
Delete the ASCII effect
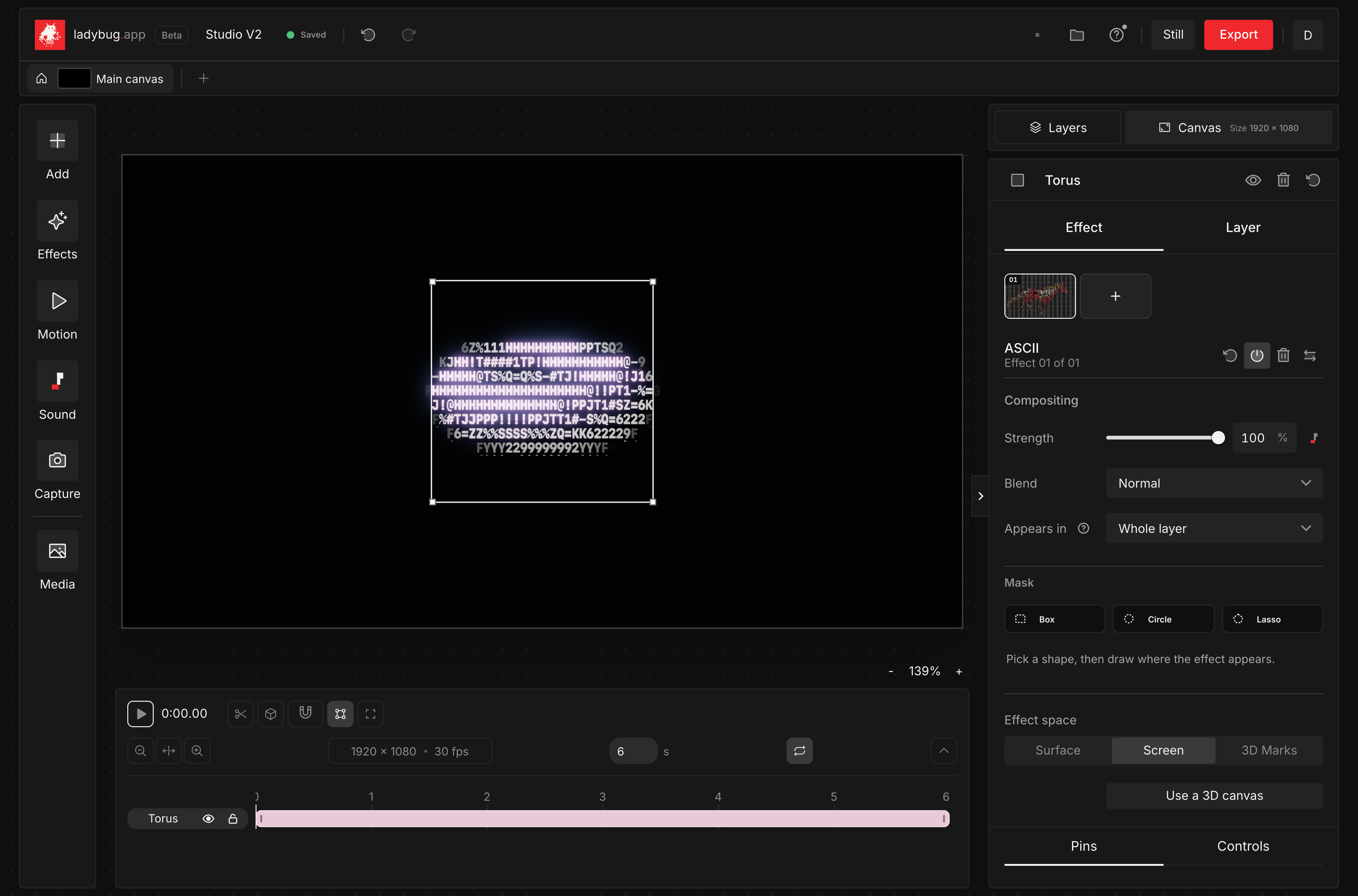pyautogui.click(x=1283, y=356)
